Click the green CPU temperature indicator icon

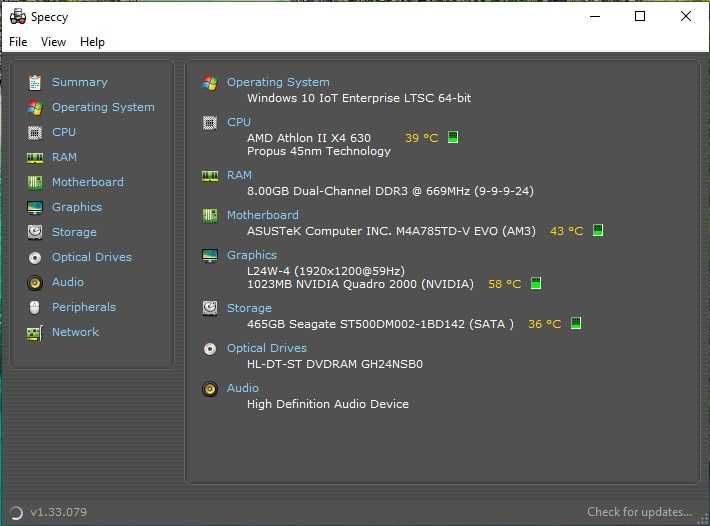coord(453,137)
